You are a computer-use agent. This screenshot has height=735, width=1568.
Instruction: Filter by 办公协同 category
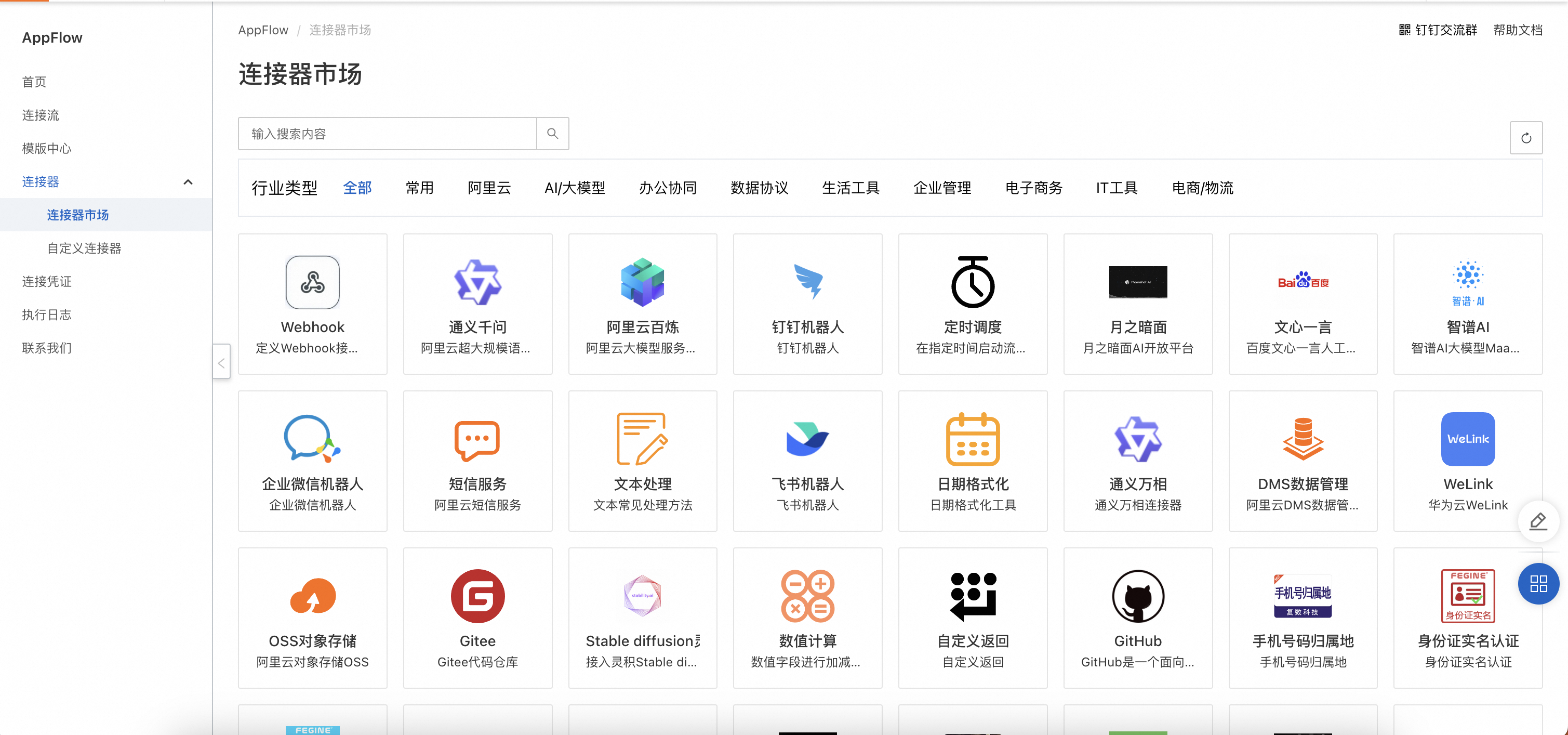pyautogui.click(x=667, y=188)
